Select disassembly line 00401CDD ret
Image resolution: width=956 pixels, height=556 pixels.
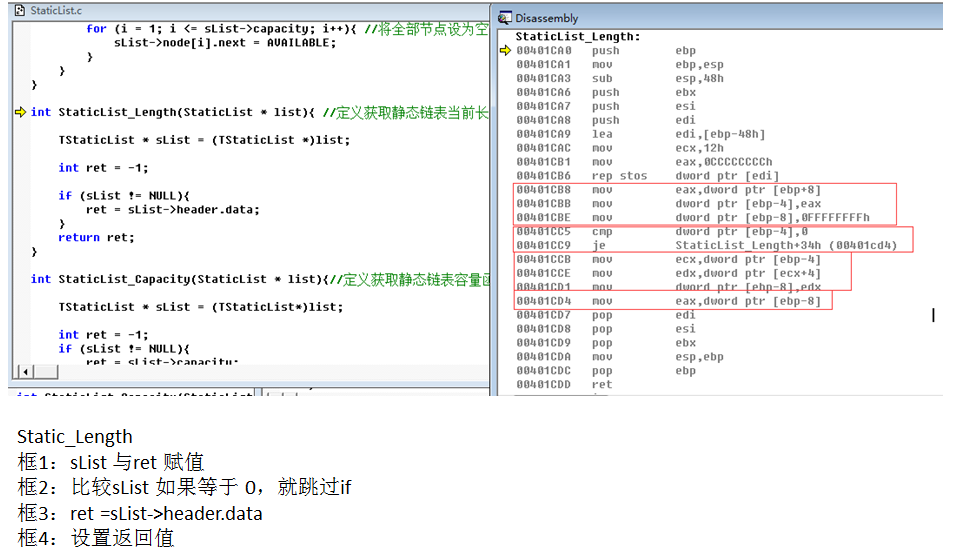[565, 385]
